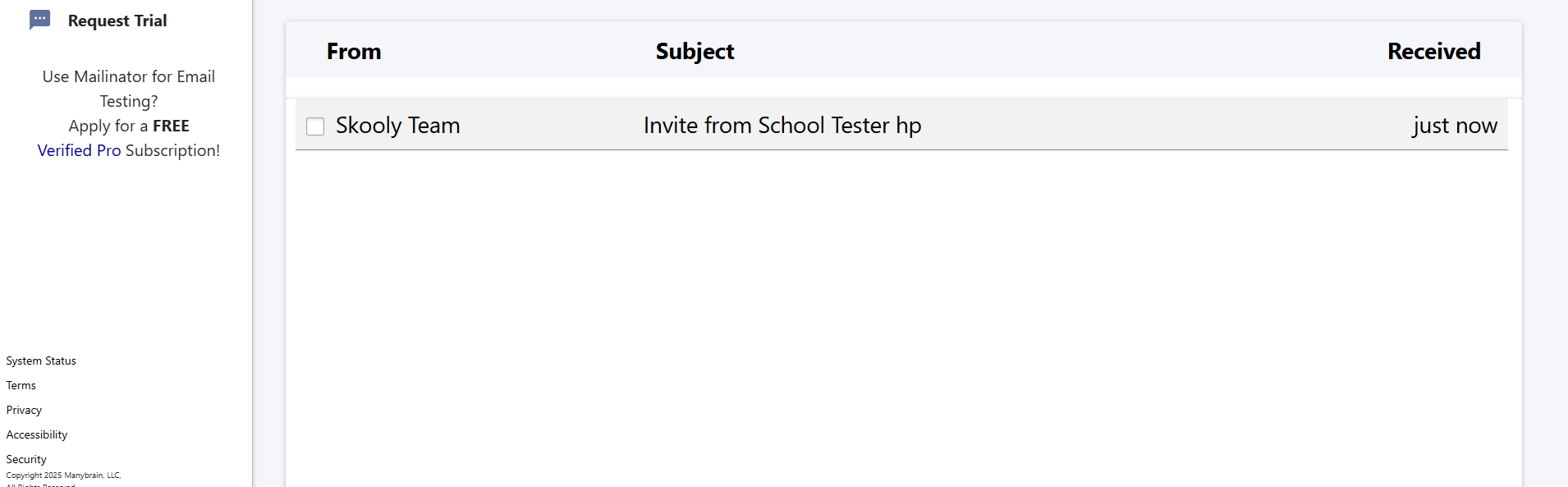
Task: Click the Copyright 2025 Manybrain footer text
Action: coord(63,476)
